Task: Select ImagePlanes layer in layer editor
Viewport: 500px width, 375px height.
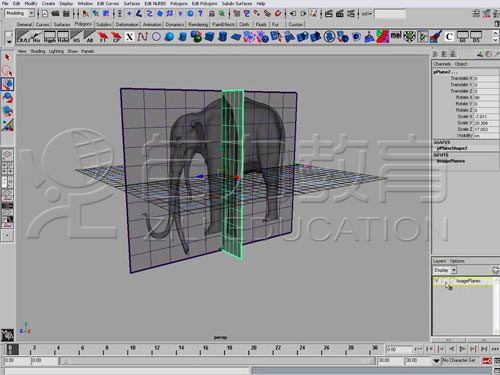Action: coord(468,281)
